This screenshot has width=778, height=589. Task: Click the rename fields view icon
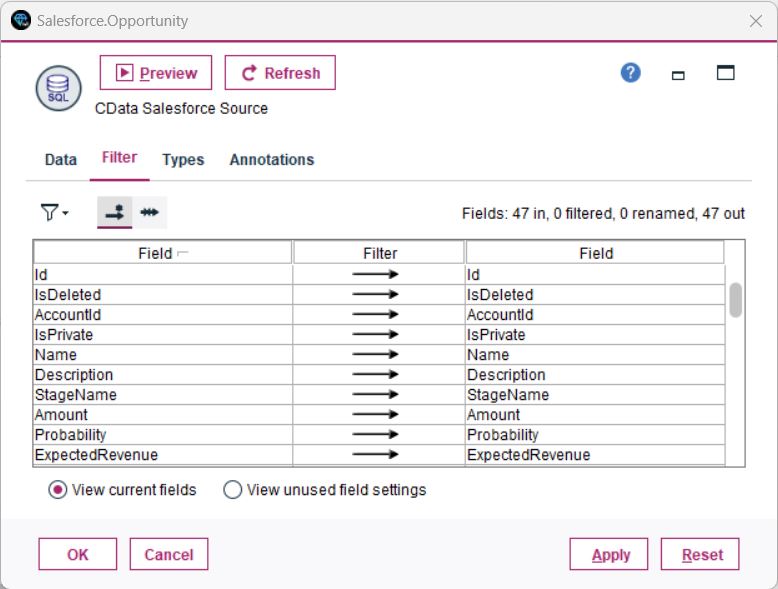(150, 212)
